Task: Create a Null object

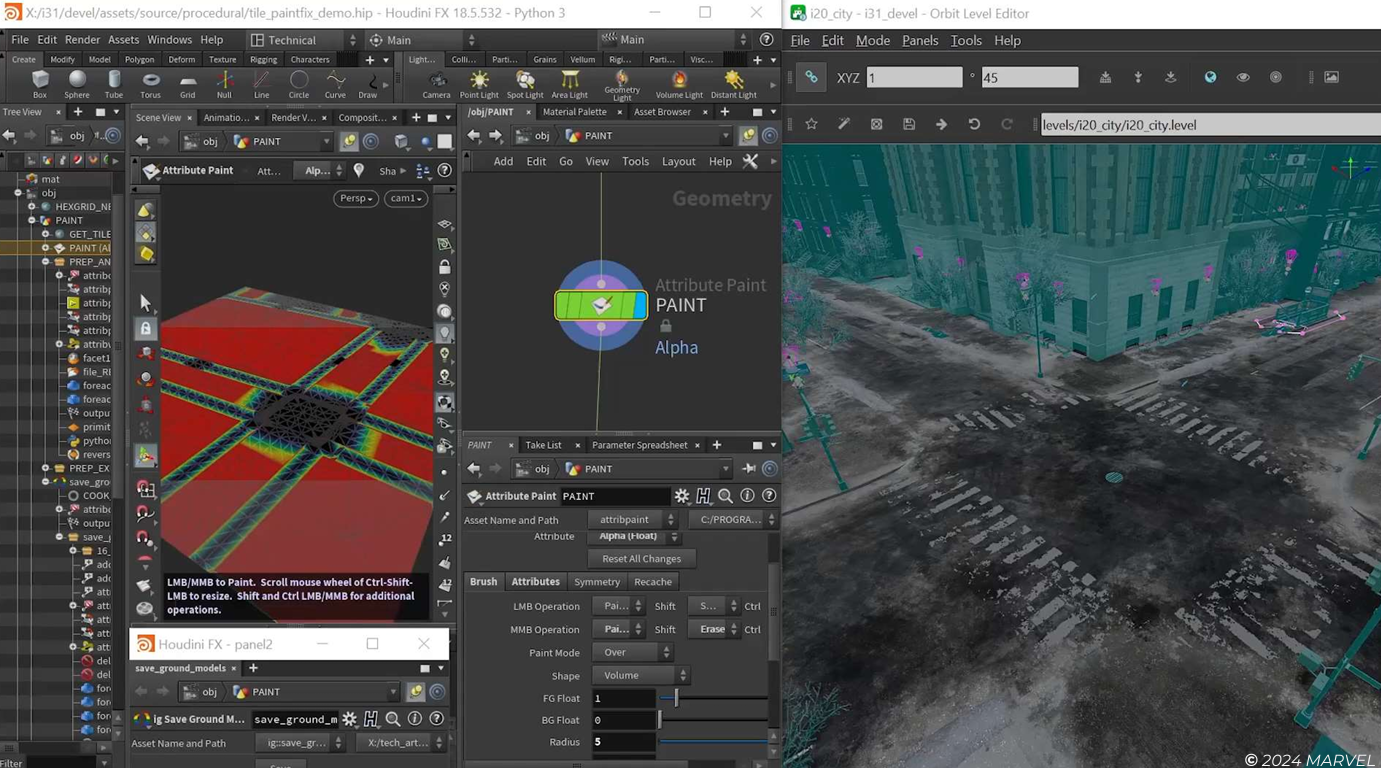Action: (224, 84)
